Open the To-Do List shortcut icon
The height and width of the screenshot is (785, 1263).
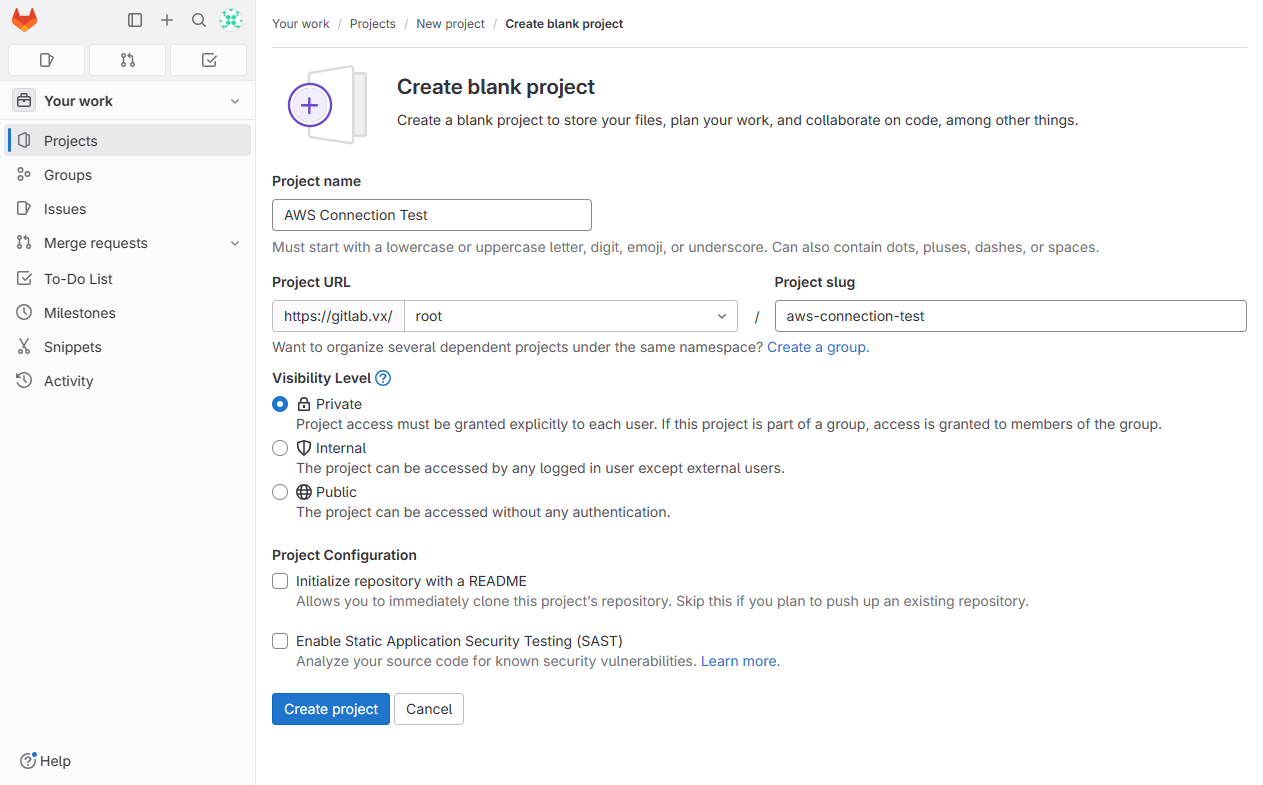pyautogui.click(x=208, y=60)
